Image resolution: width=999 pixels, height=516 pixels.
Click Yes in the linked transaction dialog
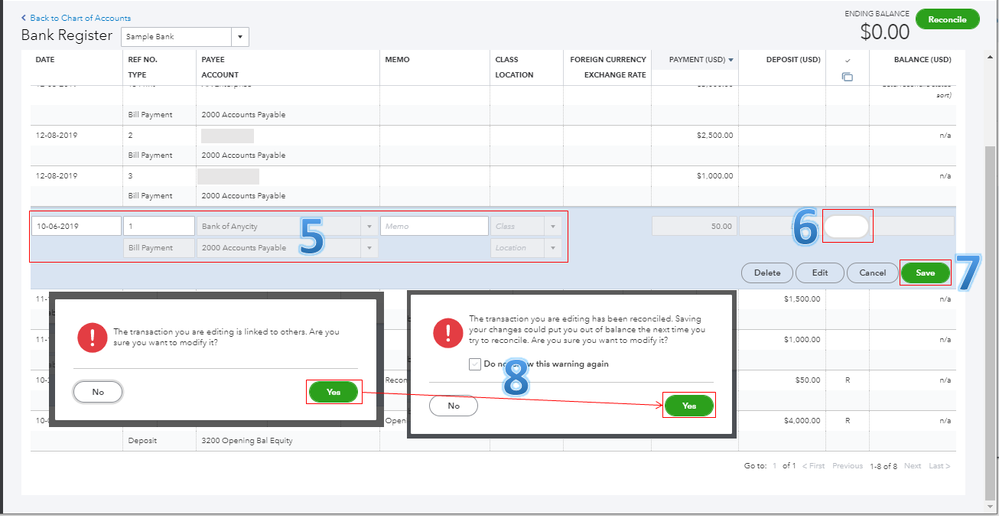[x=333, y=392]
